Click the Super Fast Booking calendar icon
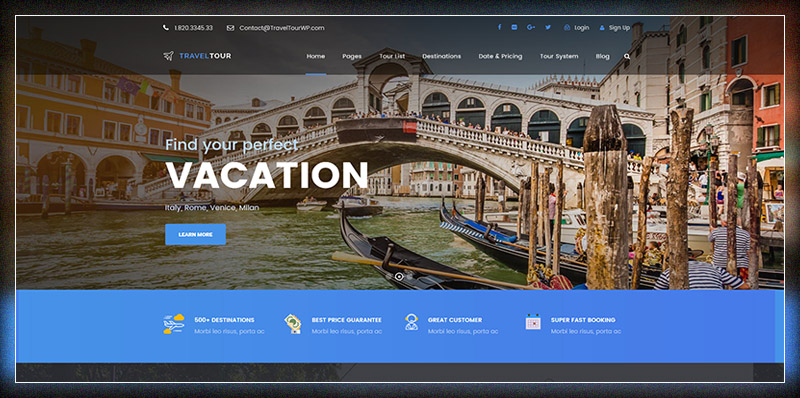Image resolution: width=800 pixels, height=398 pixels. tap(533, 322)
